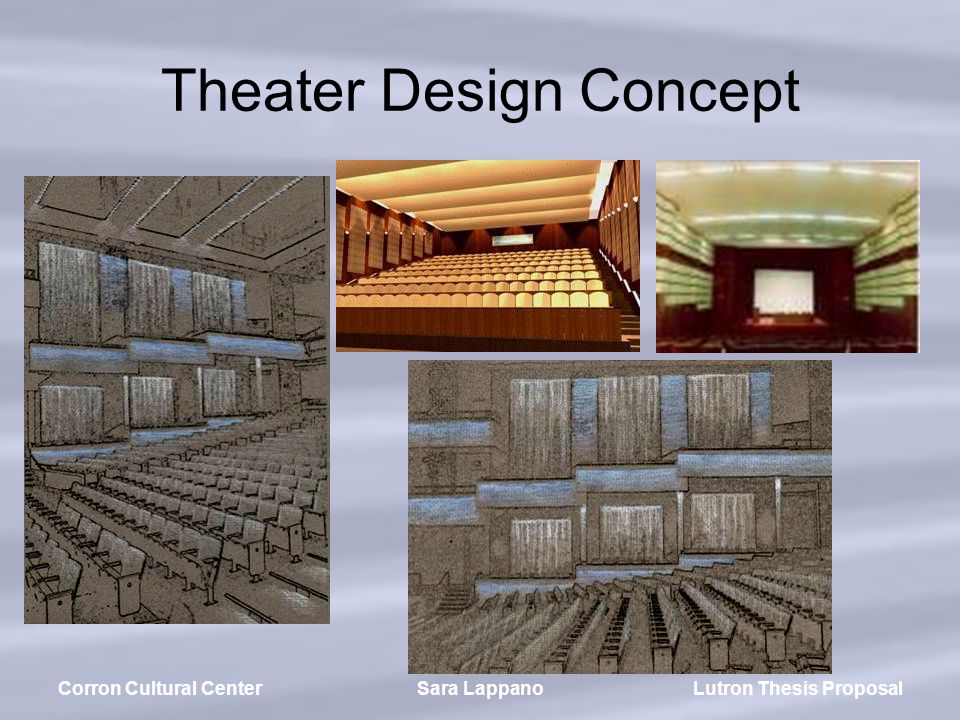Click the "Theater Design Concept" slide title
Image resolution: width=960 pixels, height=720 pixels.
pos(481,92)
